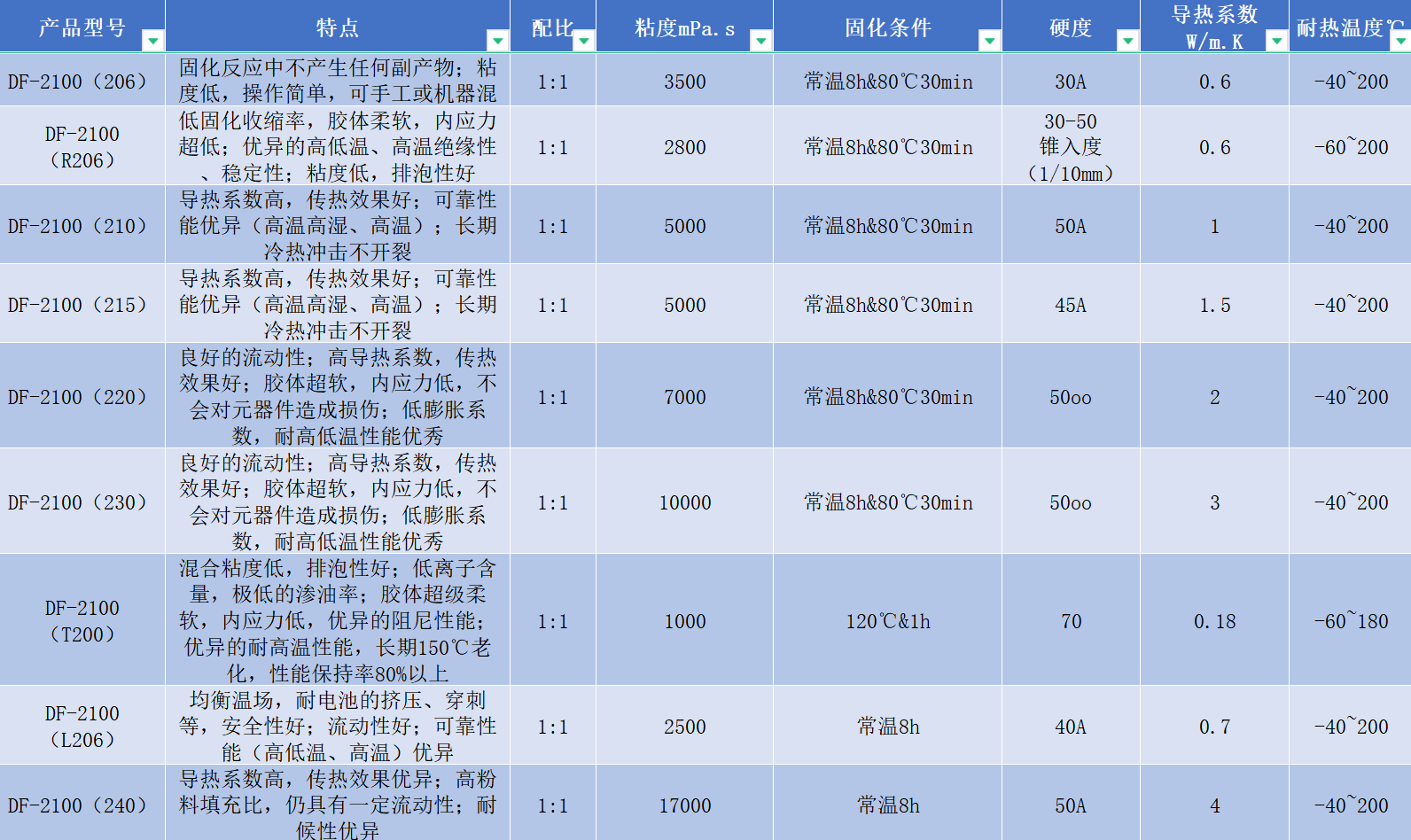Select hardness cell 30A
The image size is (1411, 840).
click(1071, 81)
